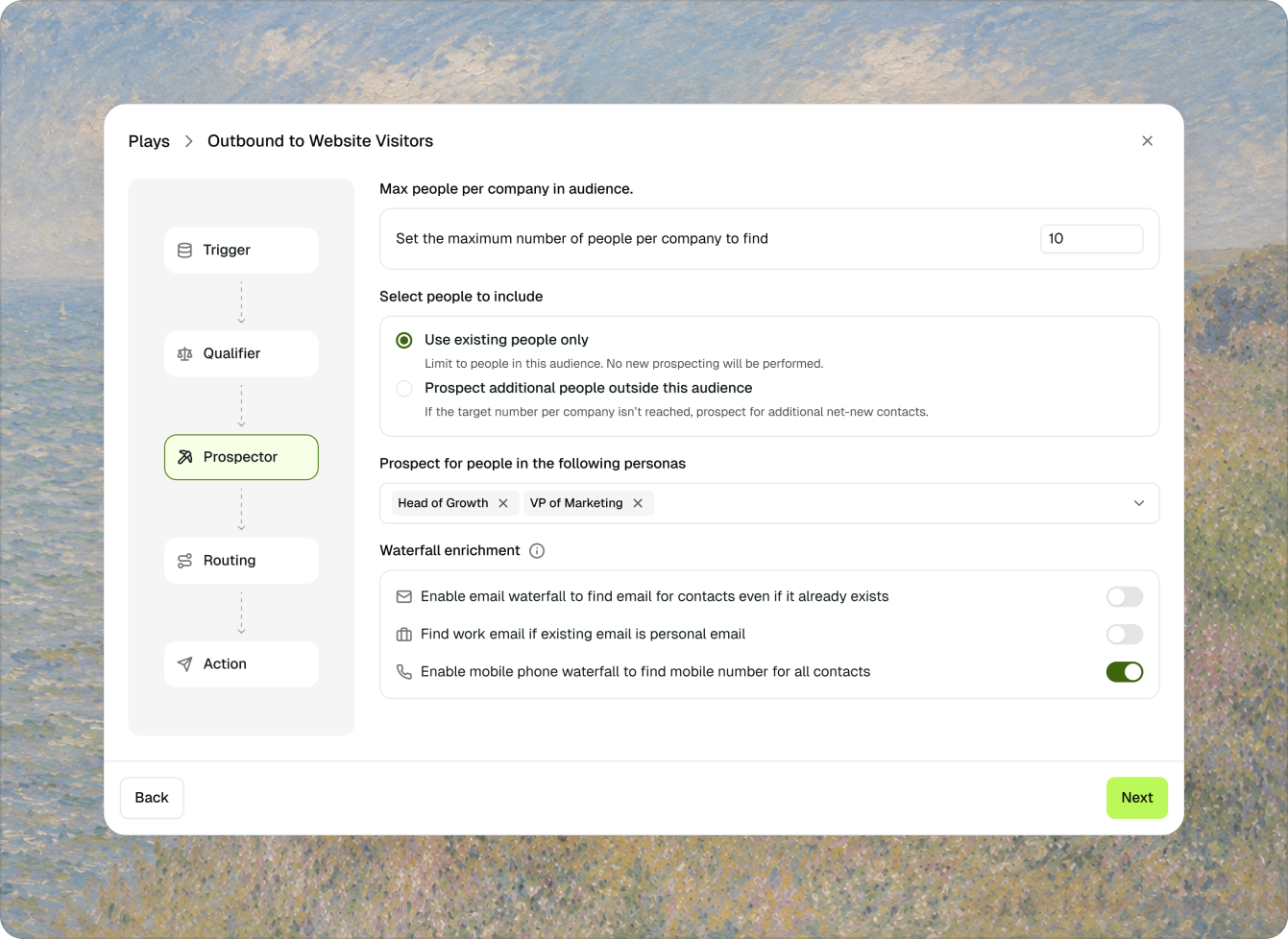Open the Action step

click(241, 664)
